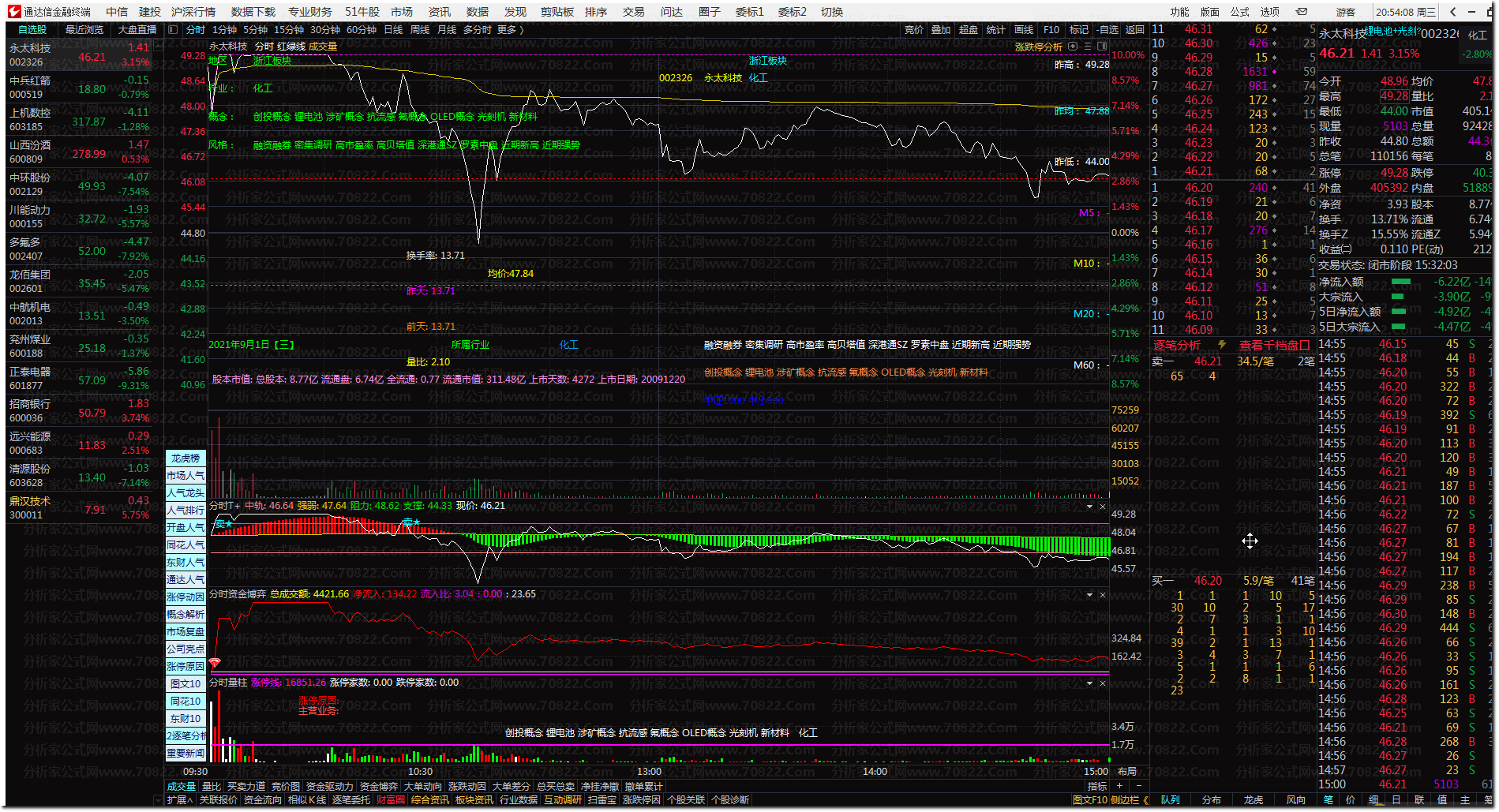Click the 化工 sector label at top right
Screen dimensions: 1499x812
coord(1478,35)
